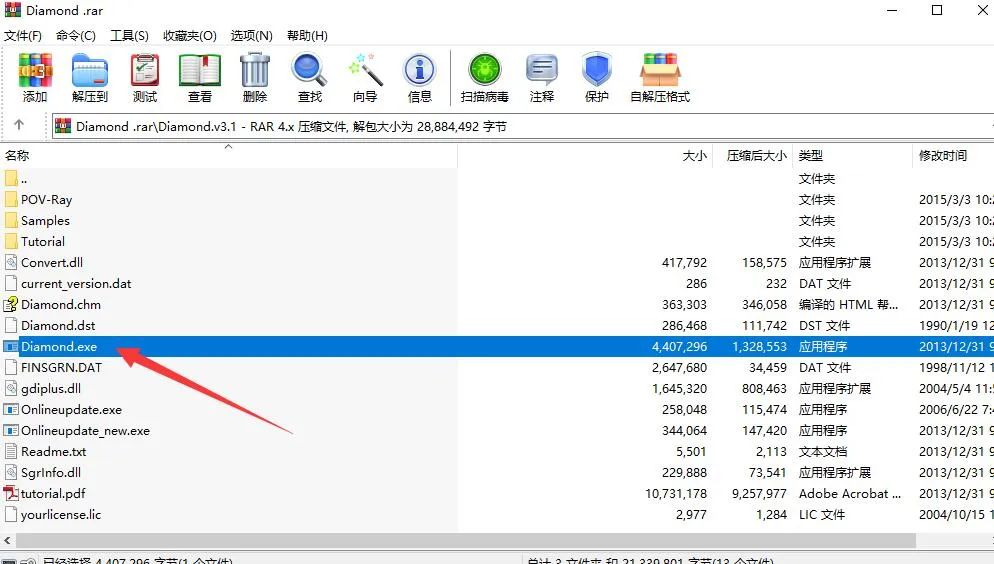
Task: Click the Adobe Acrobat type cell
Action: 849,494
